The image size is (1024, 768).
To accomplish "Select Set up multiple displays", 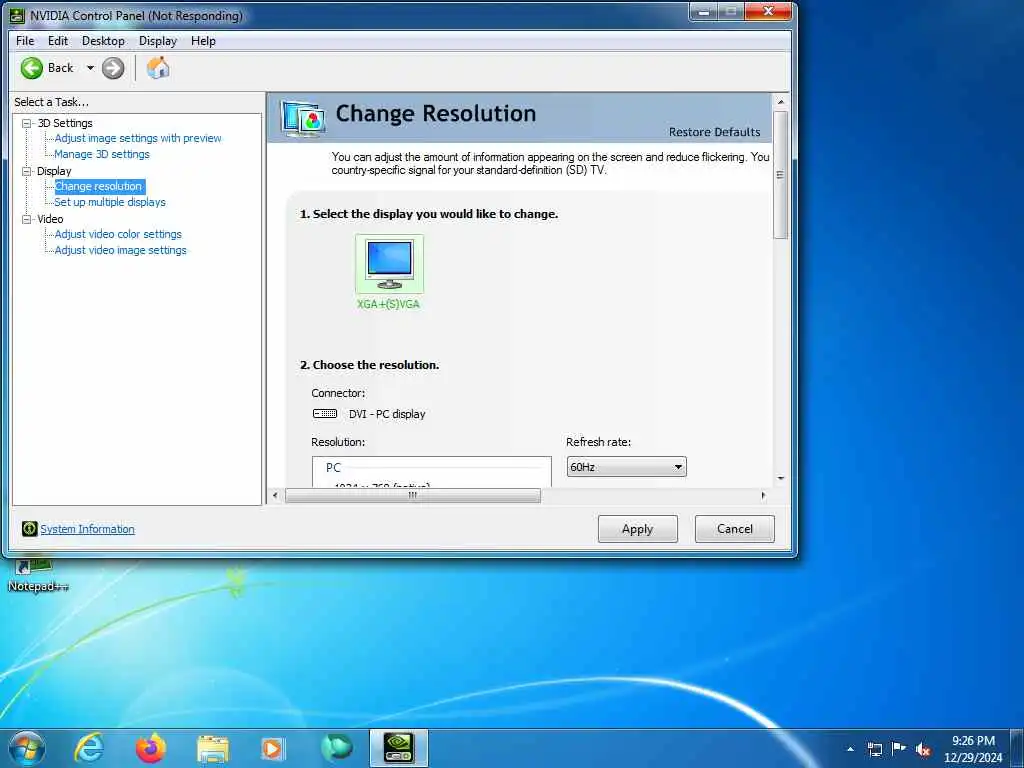I will pos(110,202).
